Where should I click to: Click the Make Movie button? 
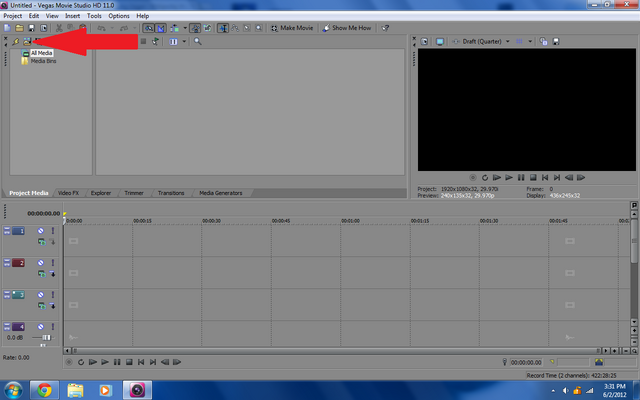click(x=292, y=28)
